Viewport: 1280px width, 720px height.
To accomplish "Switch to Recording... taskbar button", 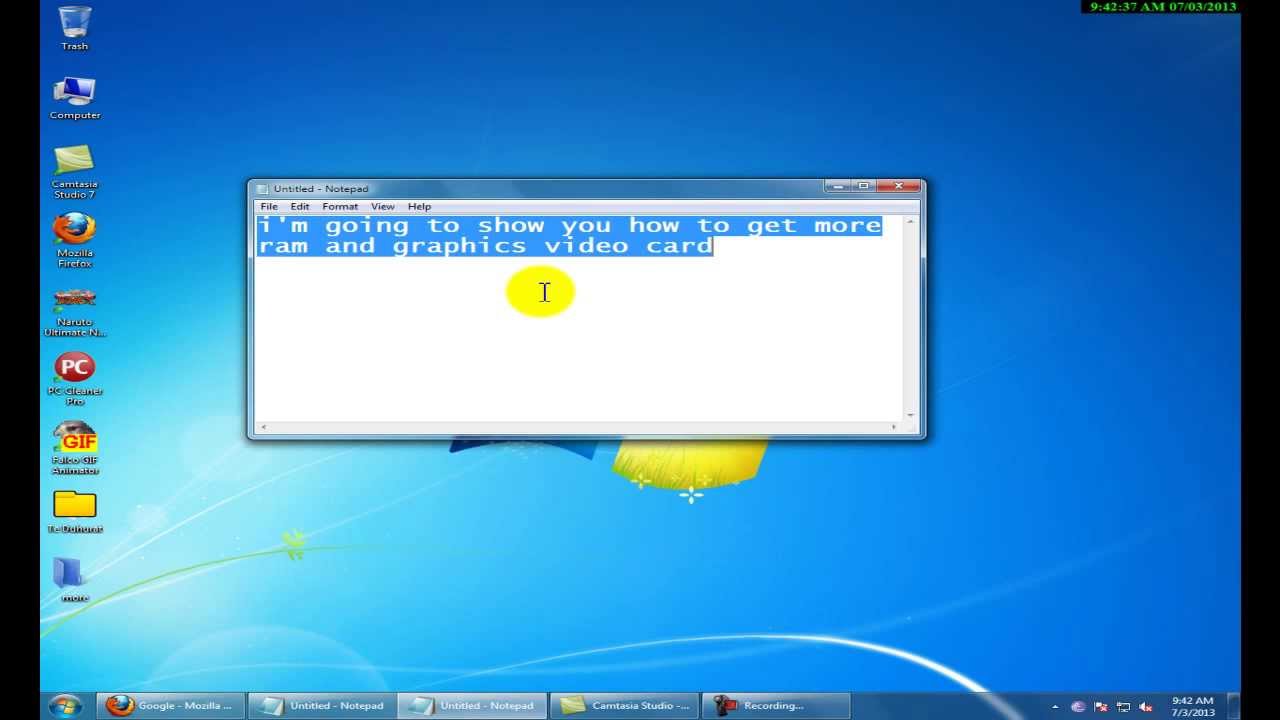I will point(775,705).
